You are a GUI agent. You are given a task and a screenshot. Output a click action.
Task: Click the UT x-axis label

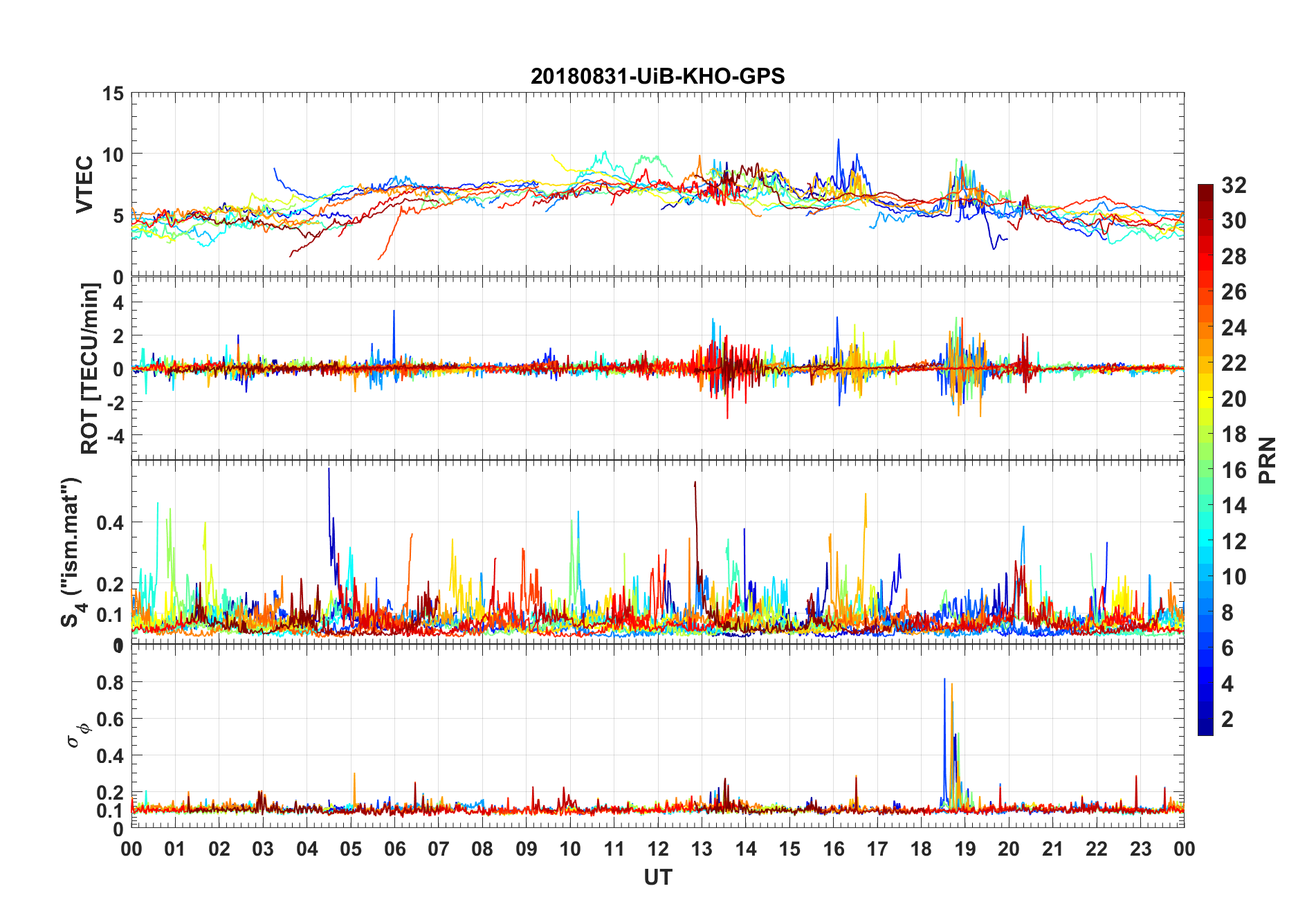[658, 877]
